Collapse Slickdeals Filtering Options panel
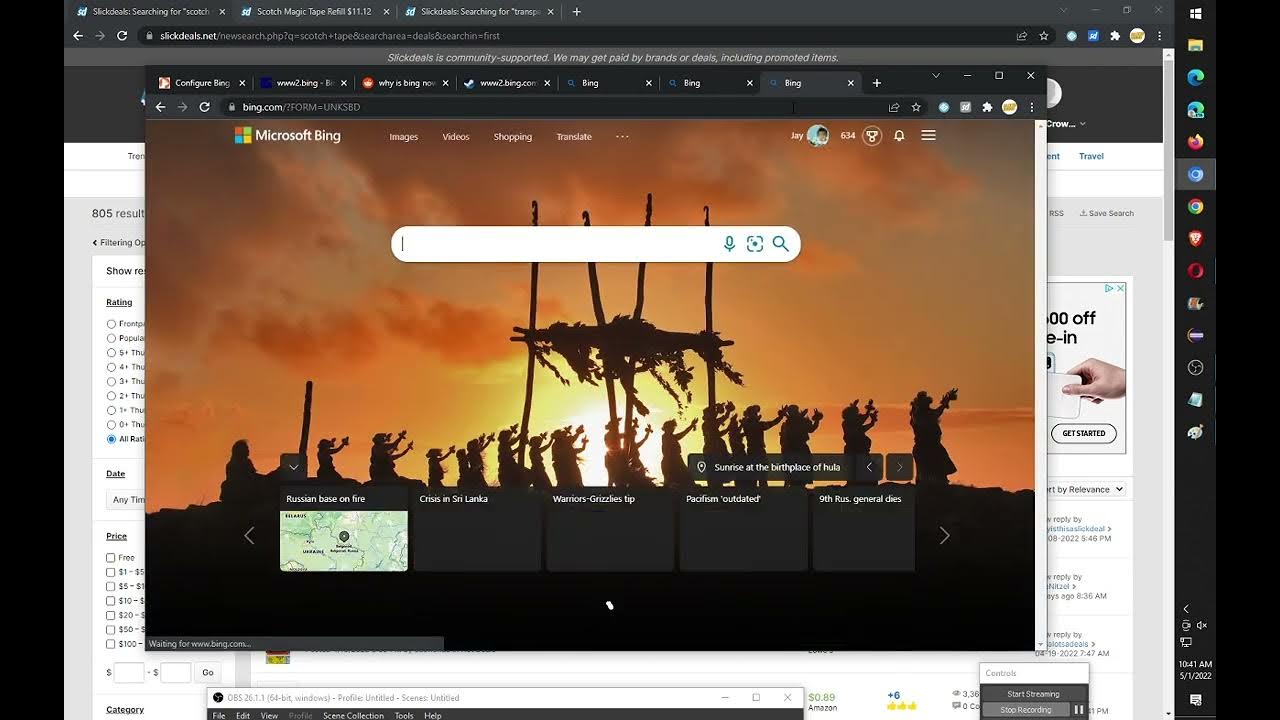Screen dimensions: 1280x720 tap(118, 242)
